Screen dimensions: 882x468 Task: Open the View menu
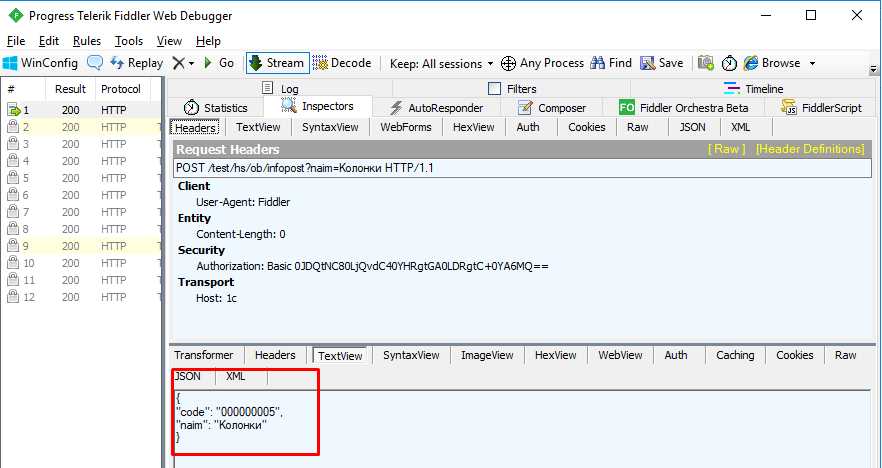[169, 41]
